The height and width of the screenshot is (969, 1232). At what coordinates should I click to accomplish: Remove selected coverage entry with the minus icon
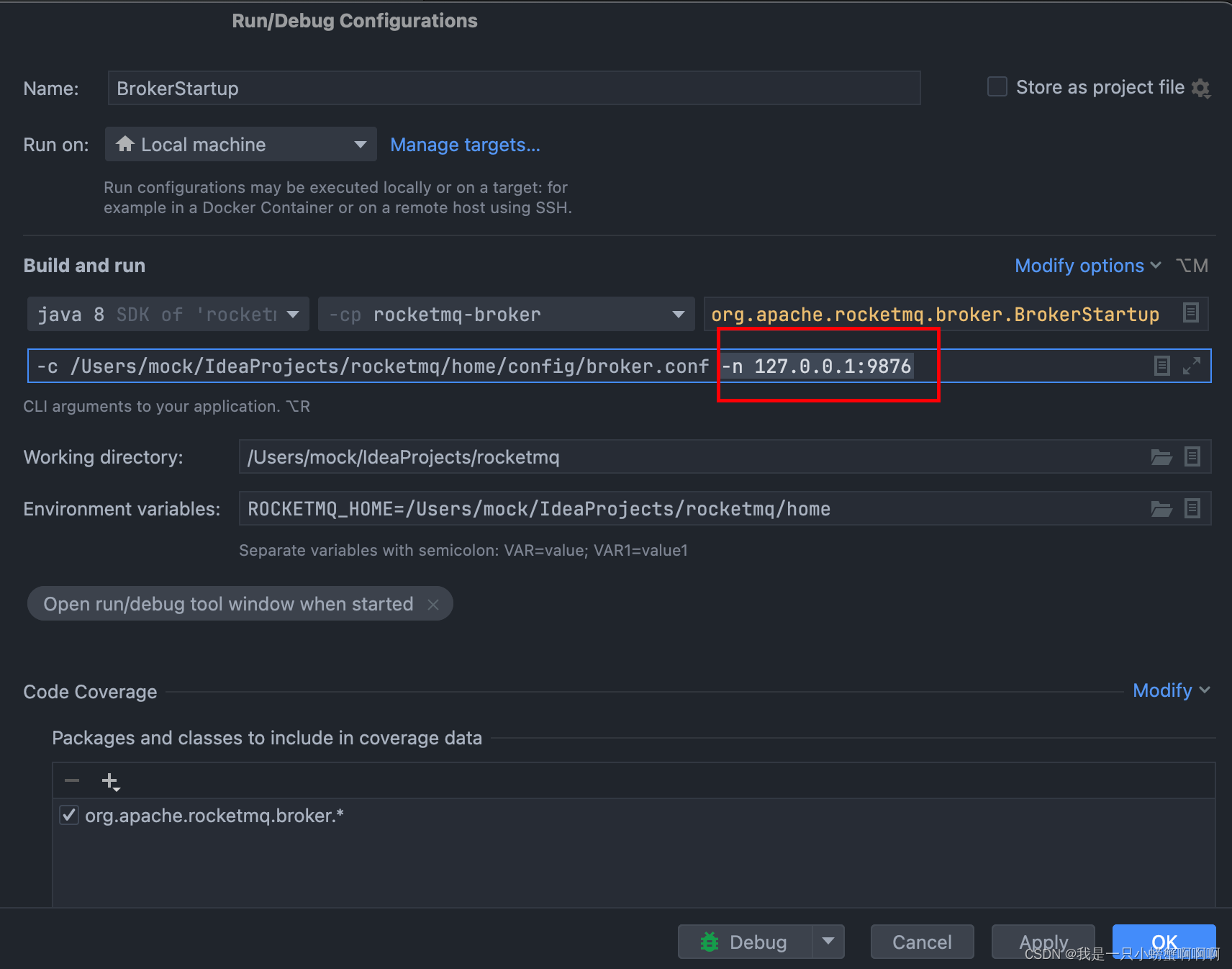(x=71, y=780)
